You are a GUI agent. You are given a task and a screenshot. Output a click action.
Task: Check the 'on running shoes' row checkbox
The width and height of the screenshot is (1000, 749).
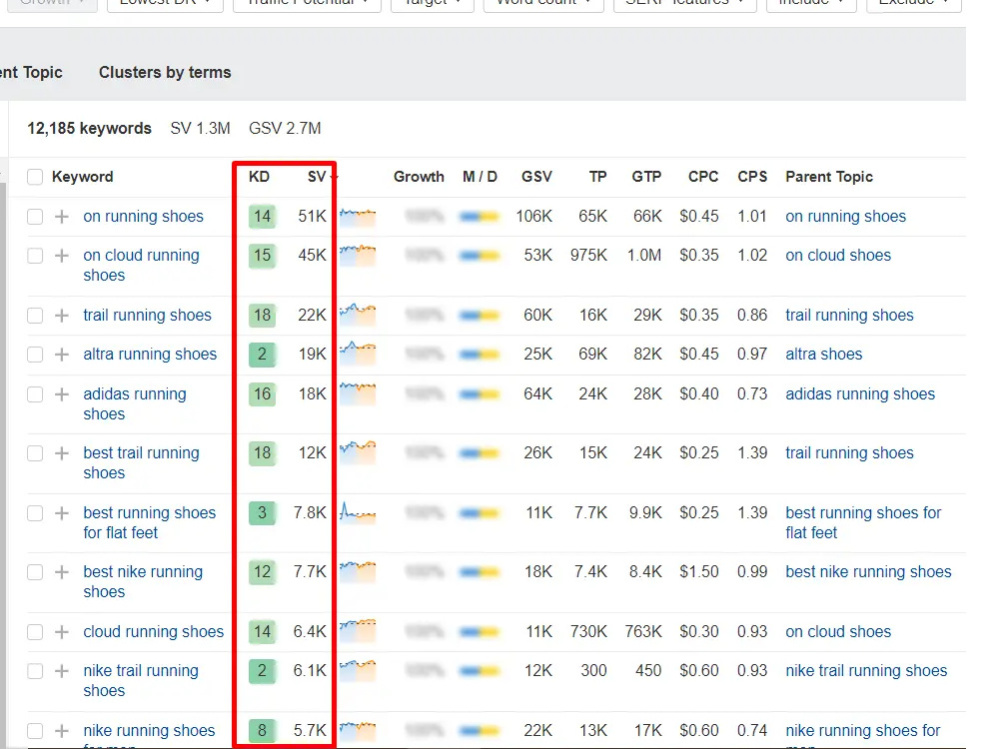click(x=35, y=216)
